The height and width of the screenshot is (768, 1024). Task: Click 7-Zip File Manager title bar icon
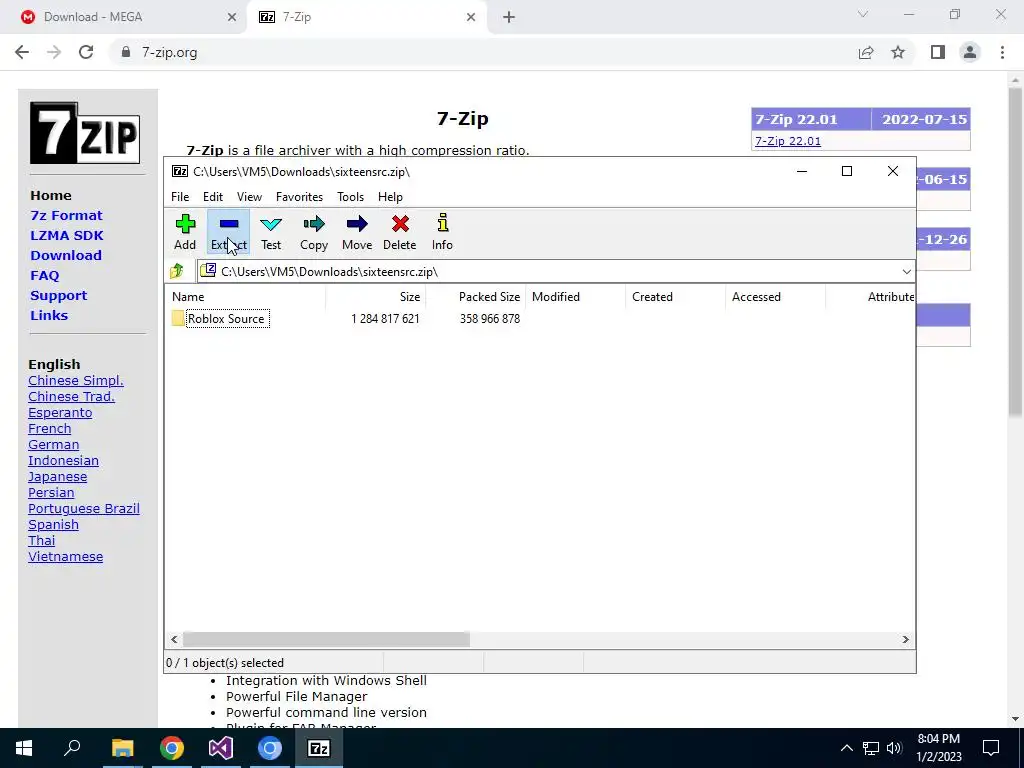coord(180,171)
